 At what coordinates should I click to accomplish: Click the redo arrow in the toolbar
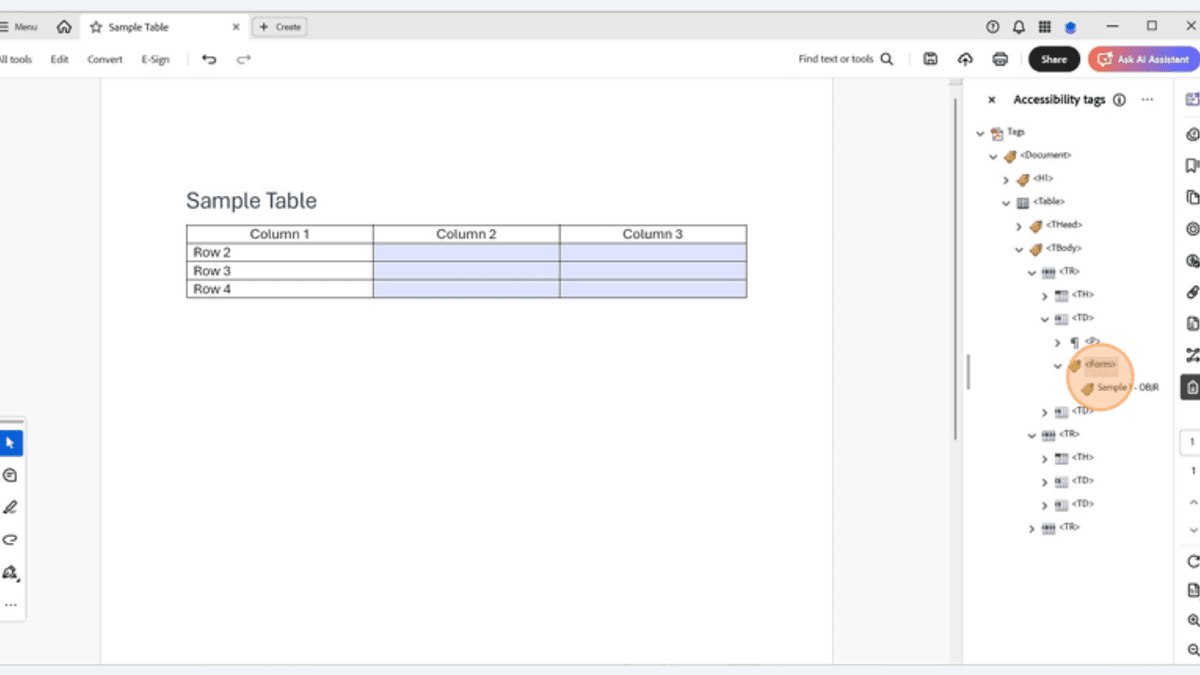[243, 59]
